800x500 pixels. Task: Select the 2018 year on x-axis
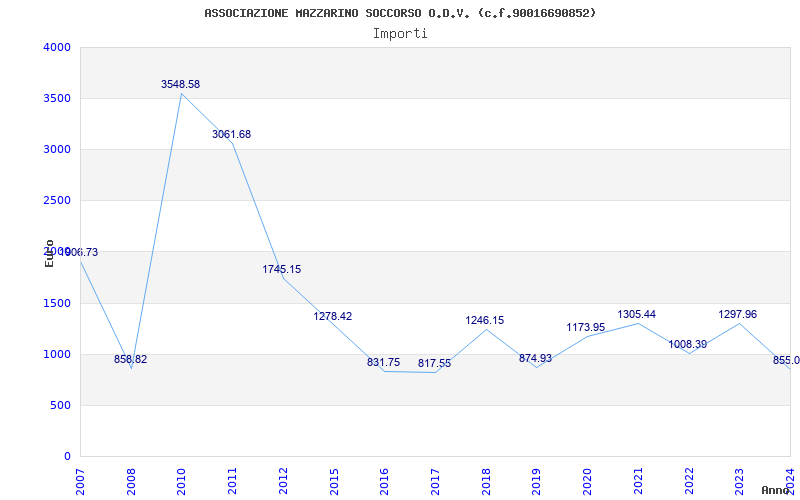tap(485, 480)
